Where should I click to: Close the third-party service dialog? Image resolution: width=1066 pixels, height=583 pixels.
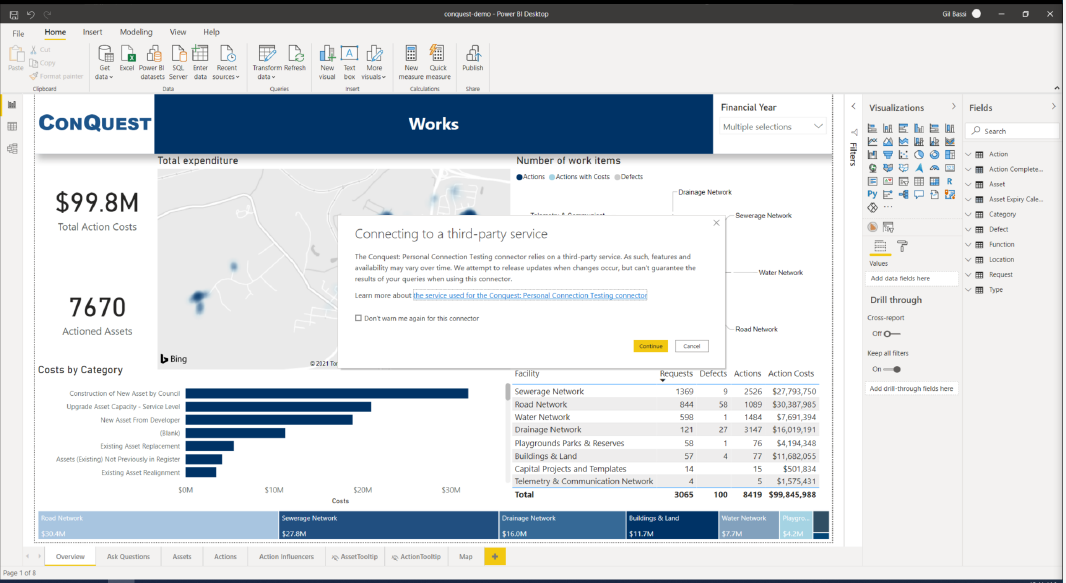coord(716,223)
